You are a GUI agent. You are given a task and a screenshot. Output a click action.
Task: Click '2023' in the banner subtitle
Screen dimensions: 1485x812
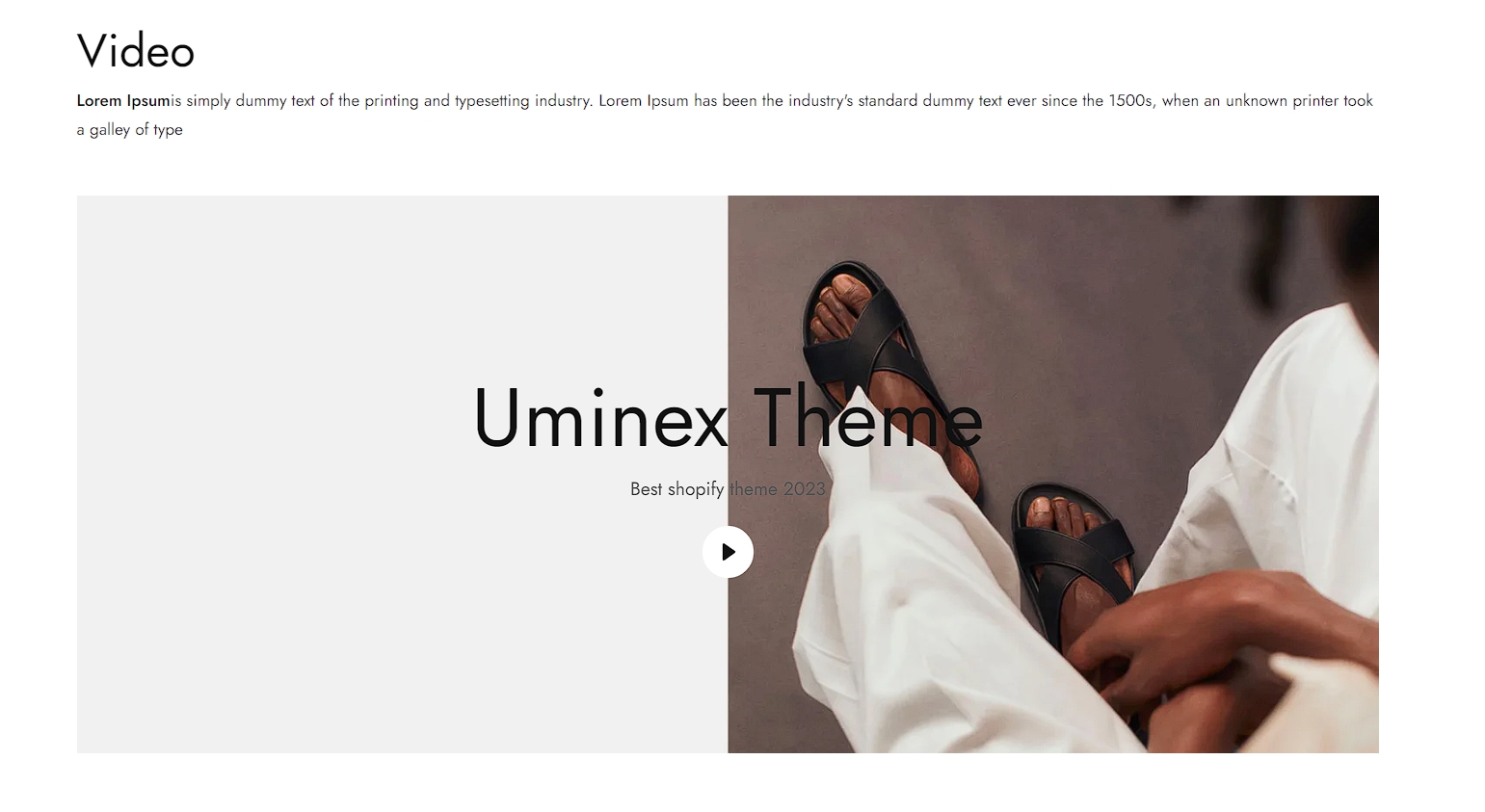(804, 489)
